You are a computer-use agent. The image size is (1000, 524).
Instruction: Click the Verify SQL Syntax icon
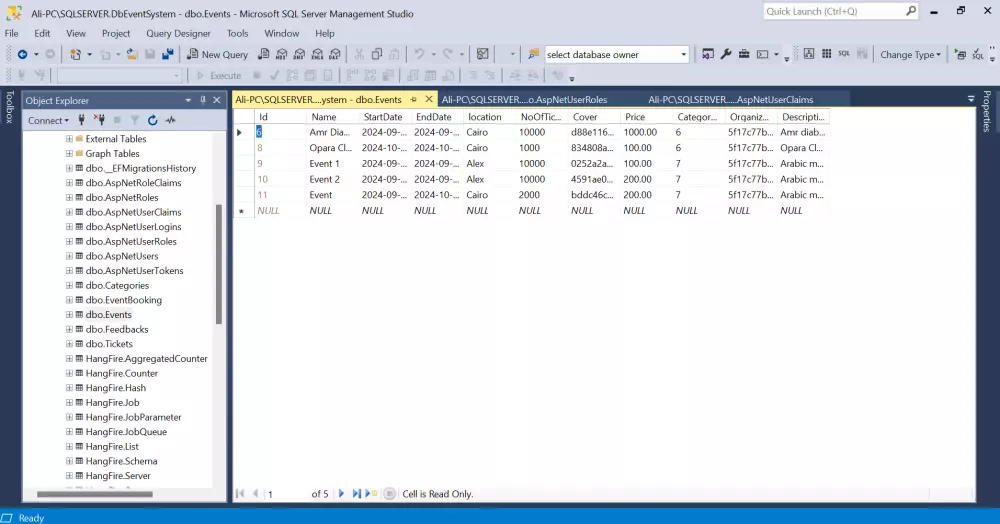click(978, 55)
